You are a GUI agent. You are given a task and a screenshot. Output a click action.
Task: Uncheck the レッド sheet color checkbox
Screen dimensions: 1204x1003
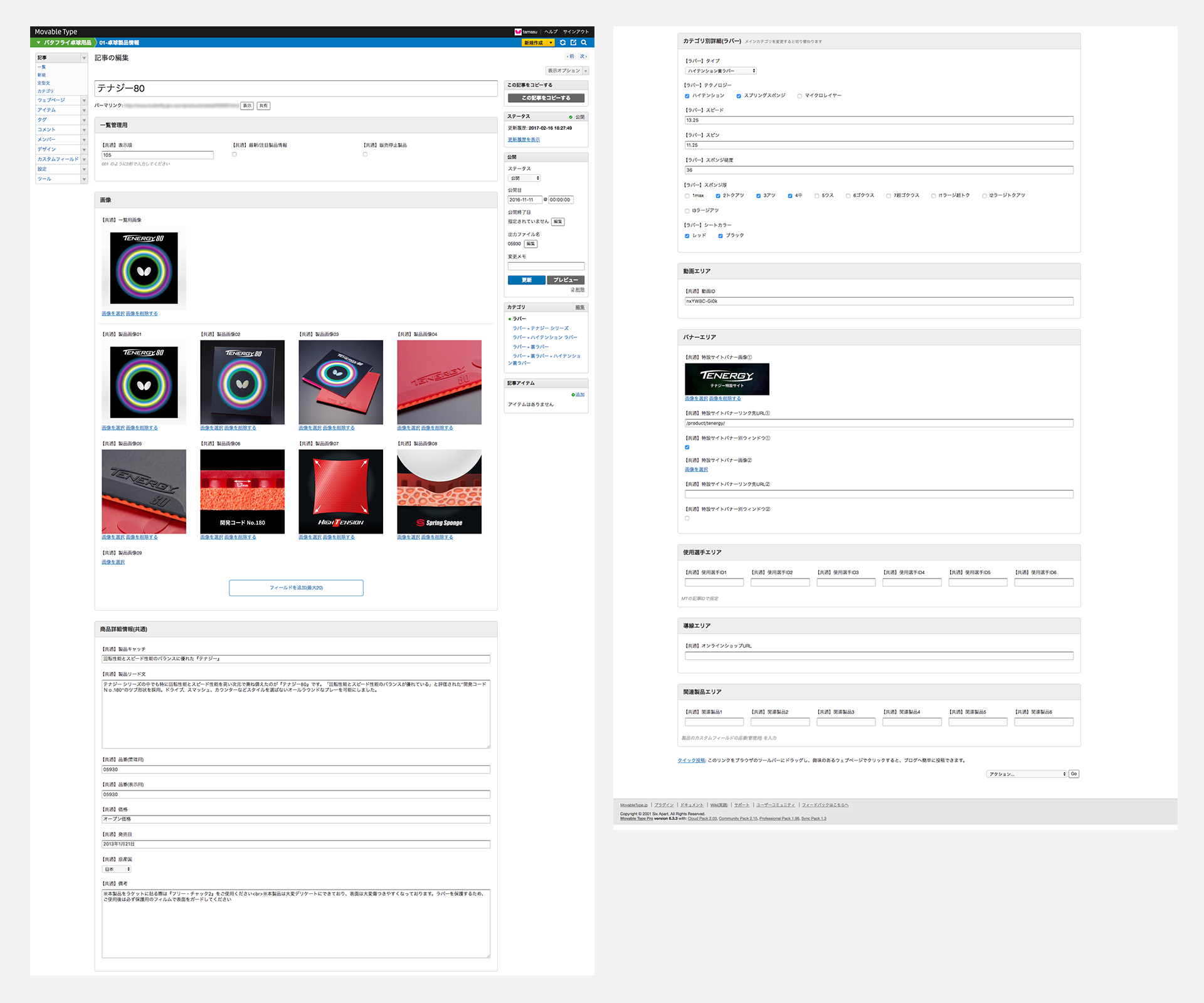coord(687,236)
